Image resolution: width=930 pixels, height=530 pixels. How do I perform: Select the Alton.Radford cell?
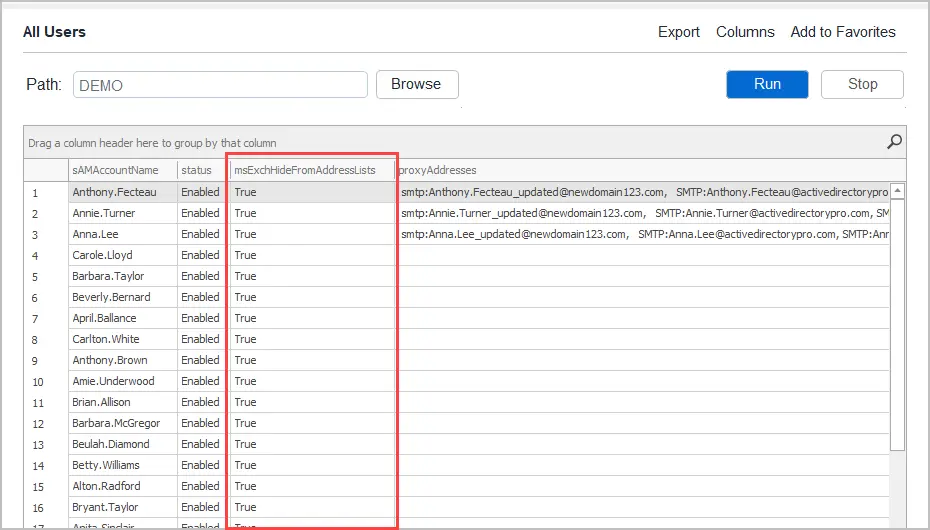pos(122,486)
